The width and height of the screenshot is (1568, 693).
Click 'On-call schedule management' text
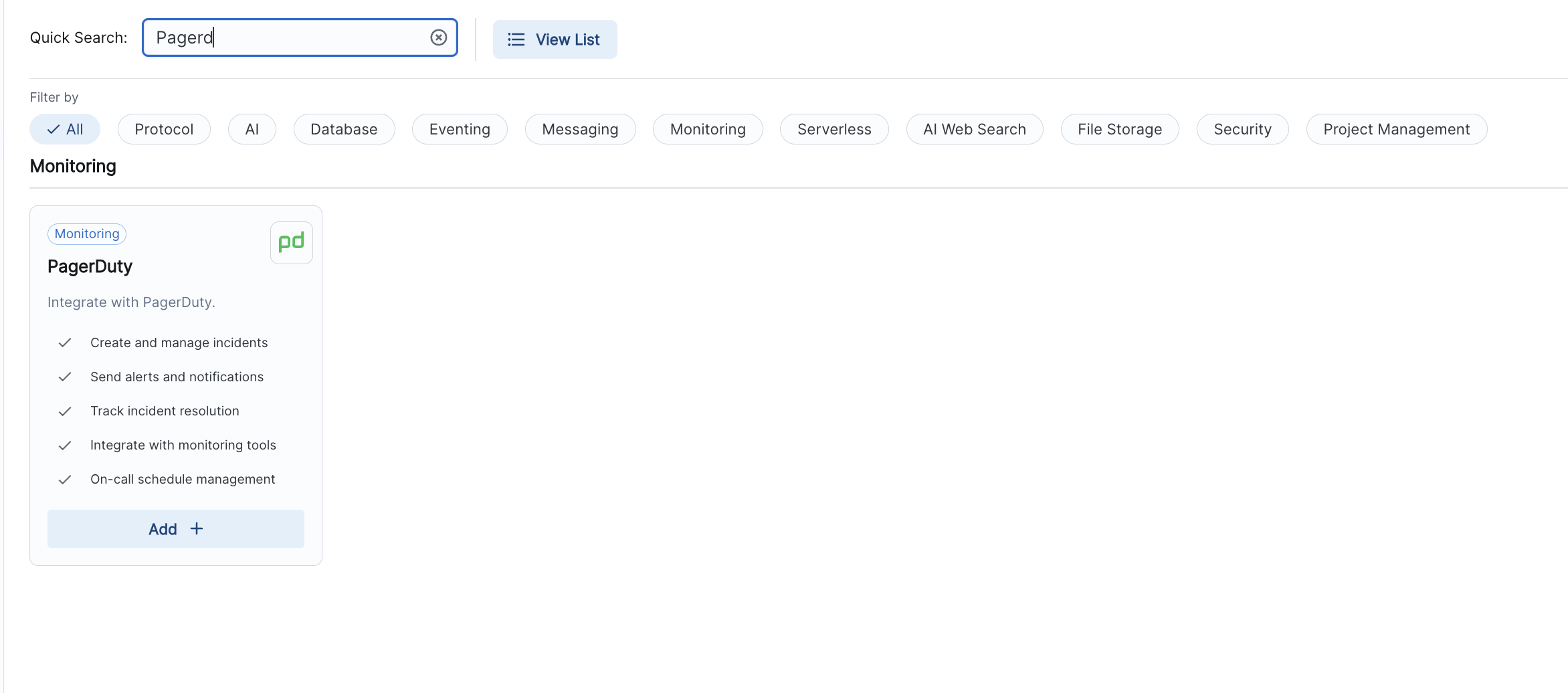point(183,479)
